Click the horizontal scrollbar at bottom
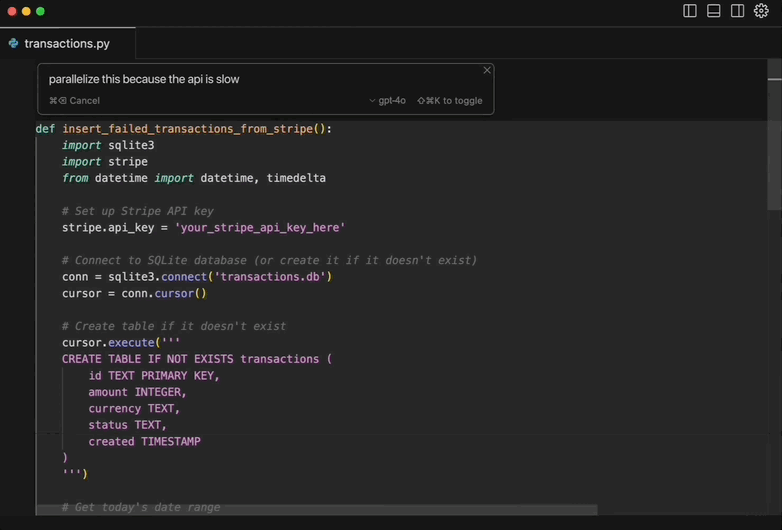This screenshot has width=782, height=530. [x=316, y=509]
